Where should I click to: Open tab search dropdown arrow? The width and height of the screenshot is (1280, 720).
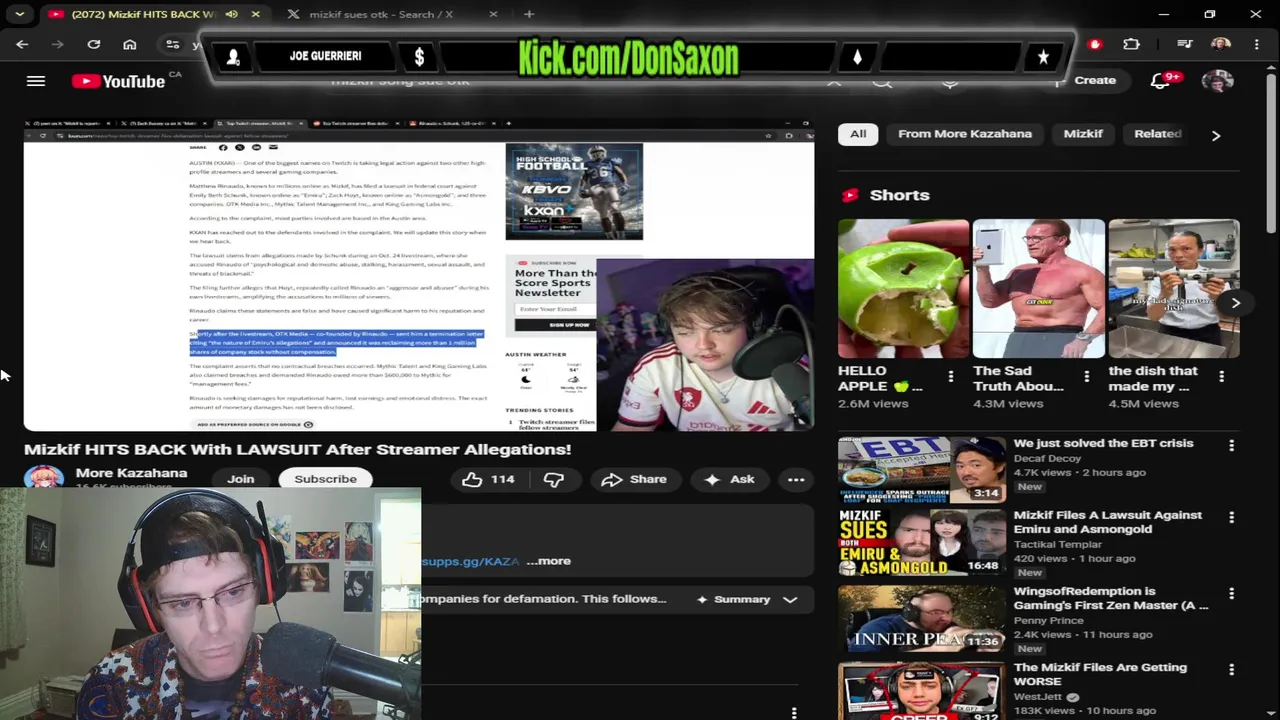19,14
